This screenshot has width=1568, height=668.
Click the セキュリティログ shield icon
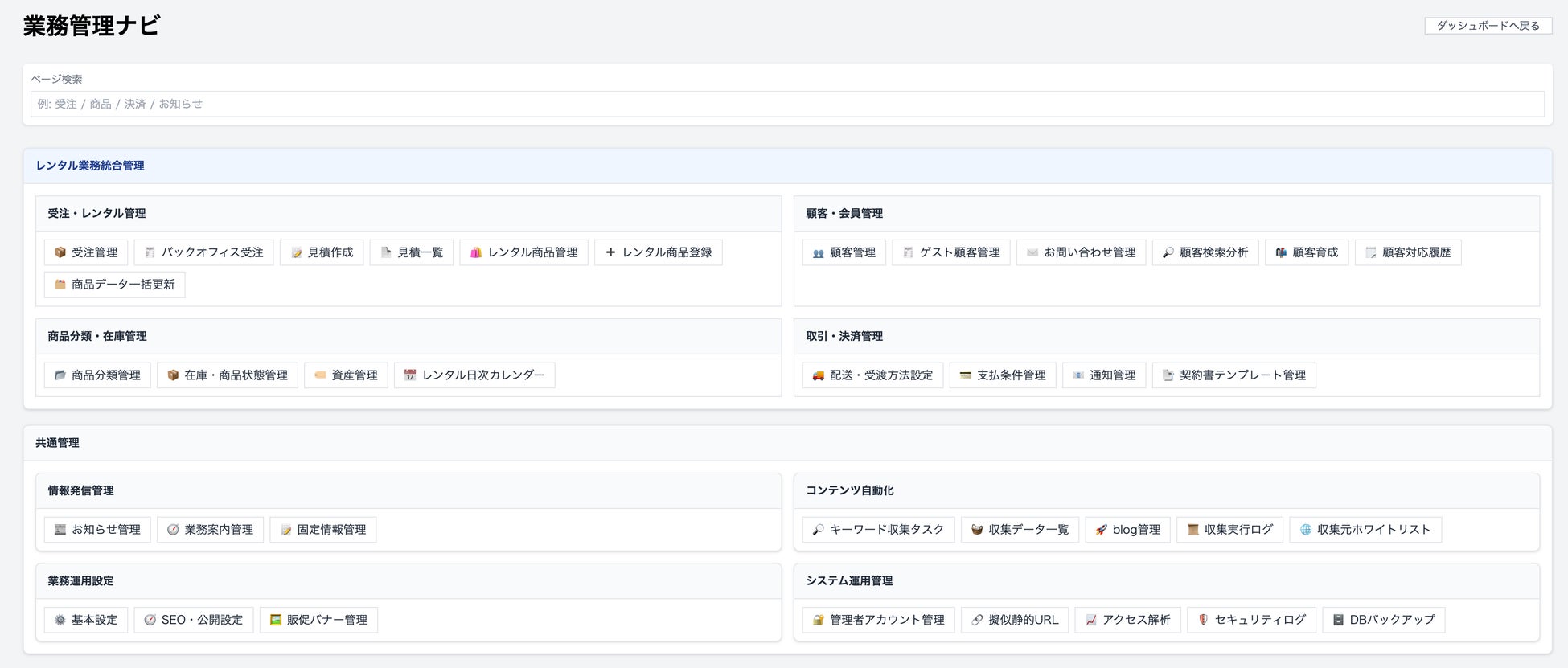coord(1204,620)
